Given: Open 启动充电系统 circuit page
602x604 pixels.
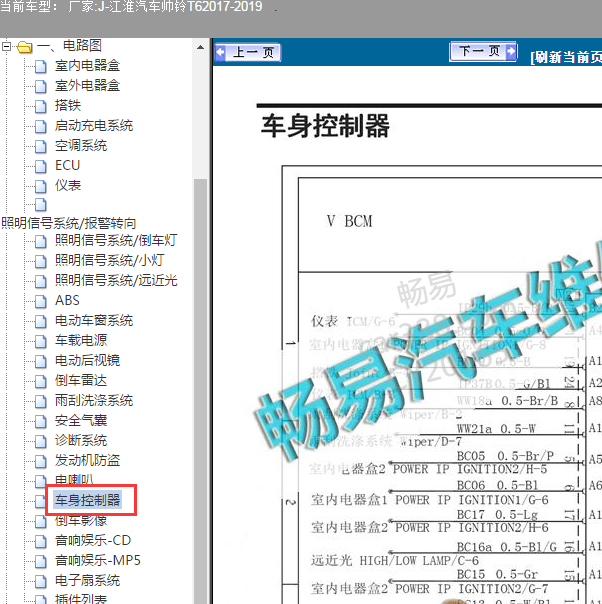Looking at the screenshot, I should 94,126.
